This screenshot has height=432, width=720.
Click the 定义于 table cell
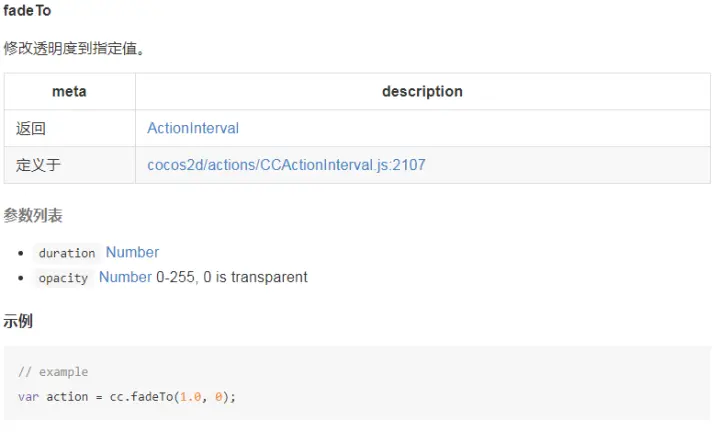coord(38,165)
